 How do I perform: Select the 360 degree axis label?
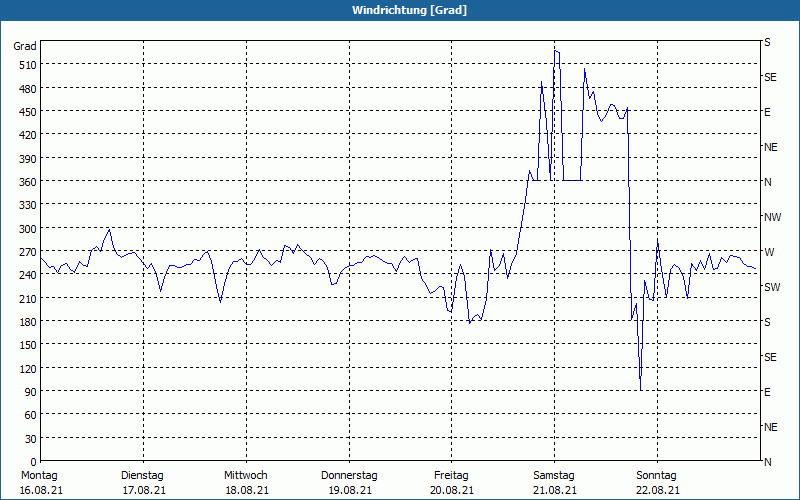tap(27, 181)
